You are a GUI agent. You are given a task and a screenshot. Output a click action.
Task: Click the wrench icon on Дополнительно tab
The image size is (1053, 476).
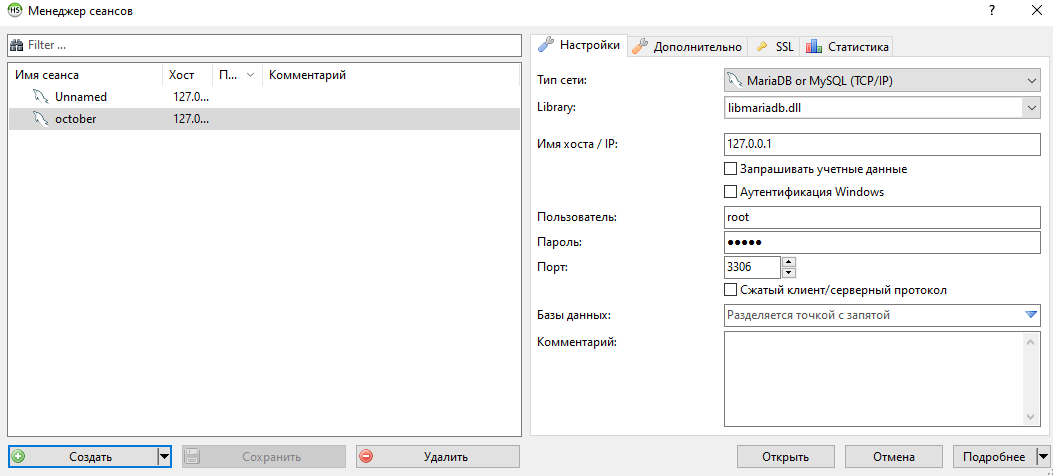tap(640, 46)
